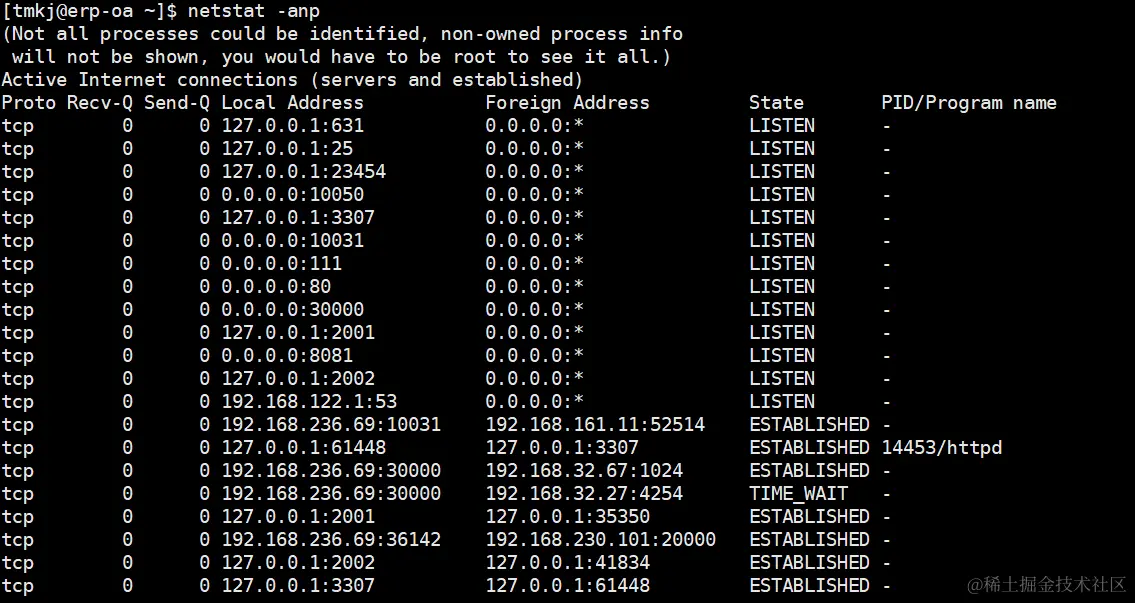
Task: Click the LISTEN state for 127.0.0.1:631
Action: (782, 126)
